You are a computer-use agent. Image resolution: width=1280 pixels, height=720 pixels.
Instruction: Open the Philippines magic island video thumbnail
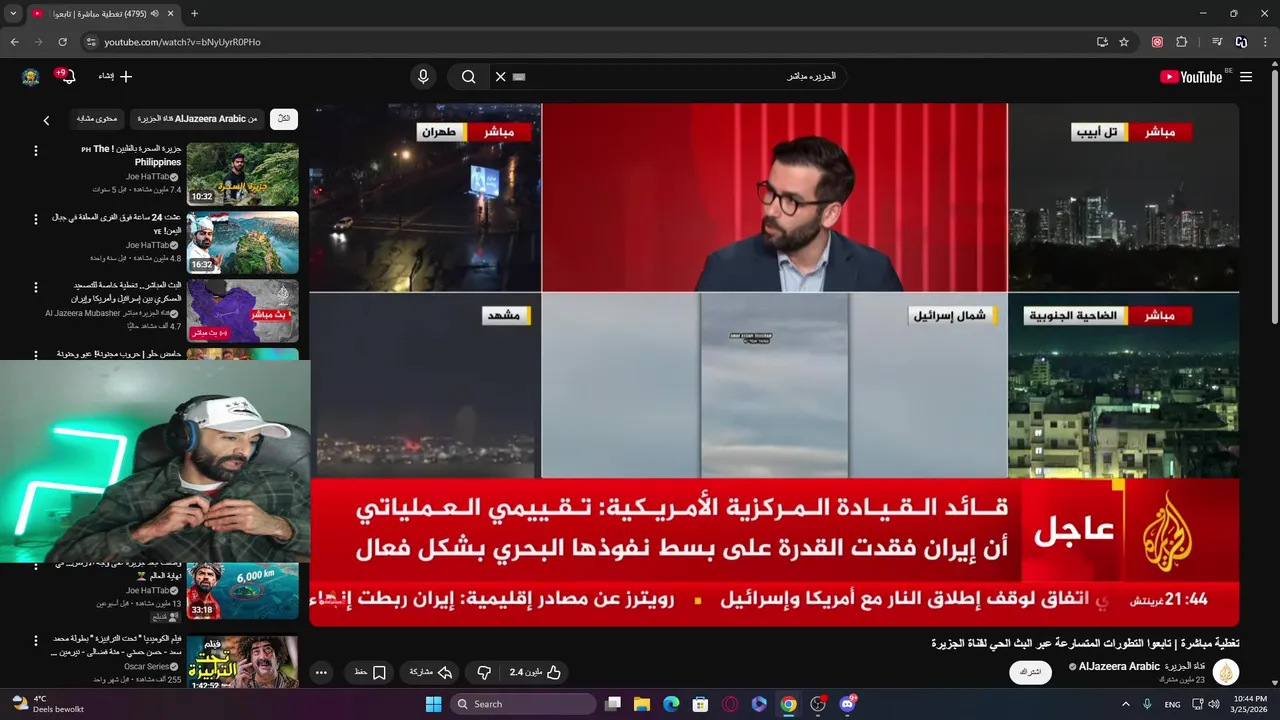pyautogui.click(x=242, y=174)
